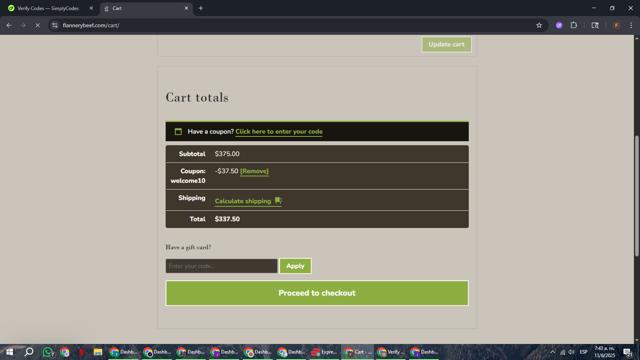Viewport: 640px width, 360px height.
Task: Show hidden system tray icons
Action: 552,352
